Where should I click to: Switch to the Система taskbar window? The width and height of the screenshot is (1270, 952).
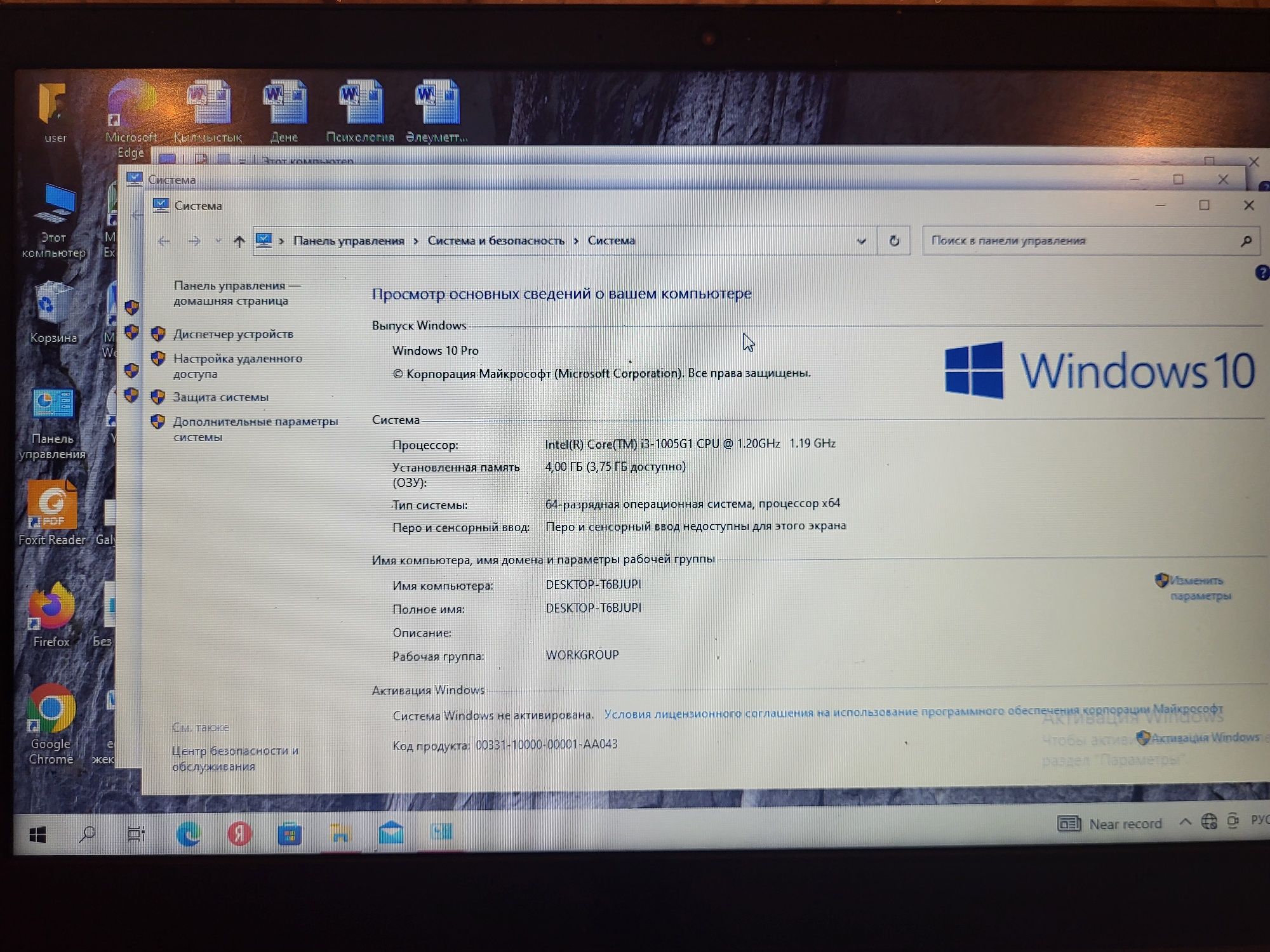click(441, 832)
